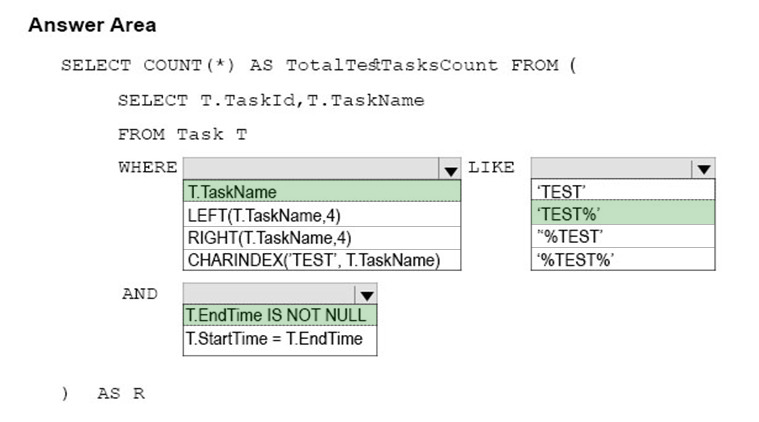Click the SELECT COUNT(*) query line
This screenshot has width=759, height=422.
coord(319,65)
